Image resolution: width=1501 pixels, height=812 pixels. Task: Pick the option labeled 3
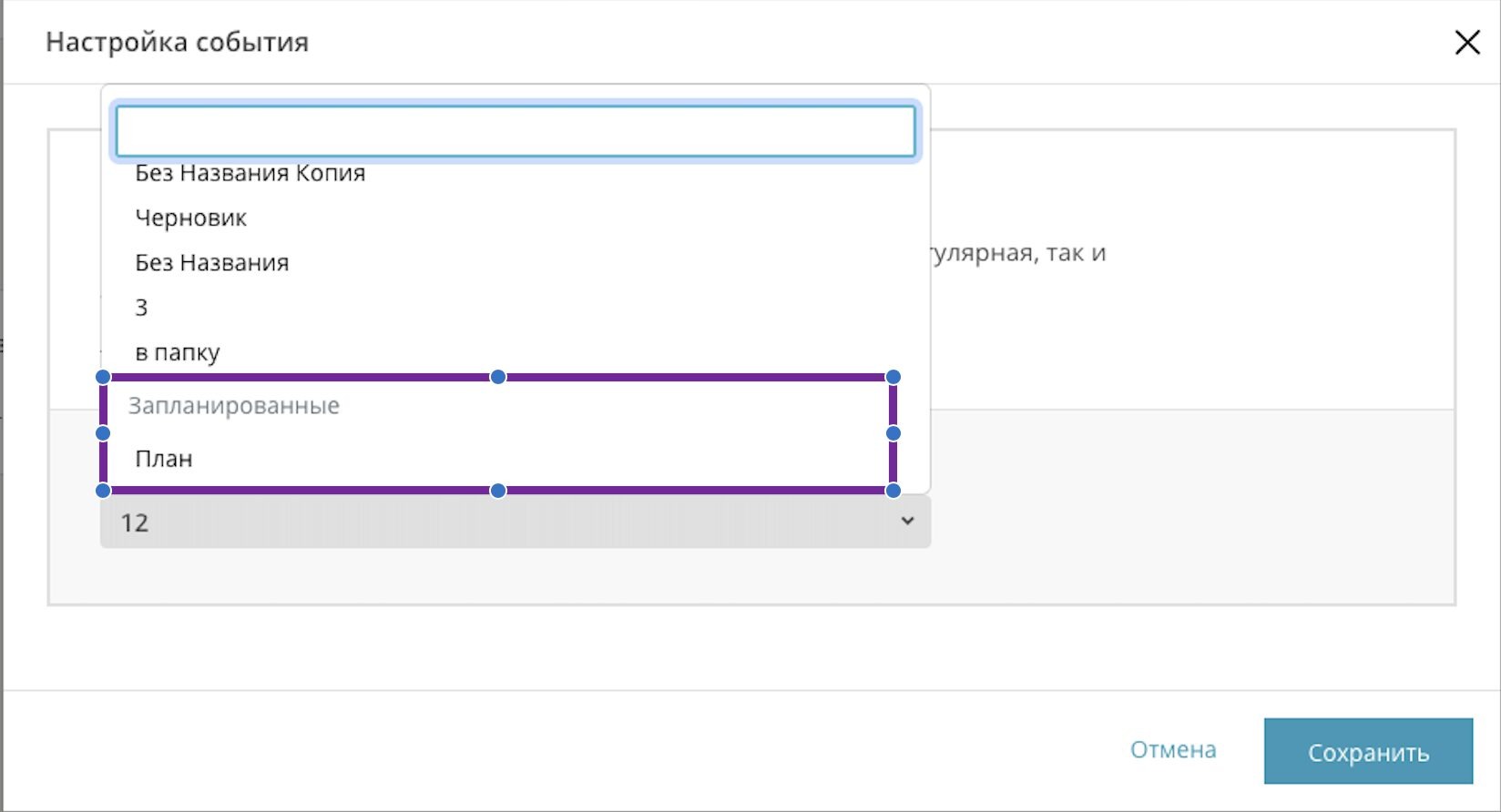141,308
